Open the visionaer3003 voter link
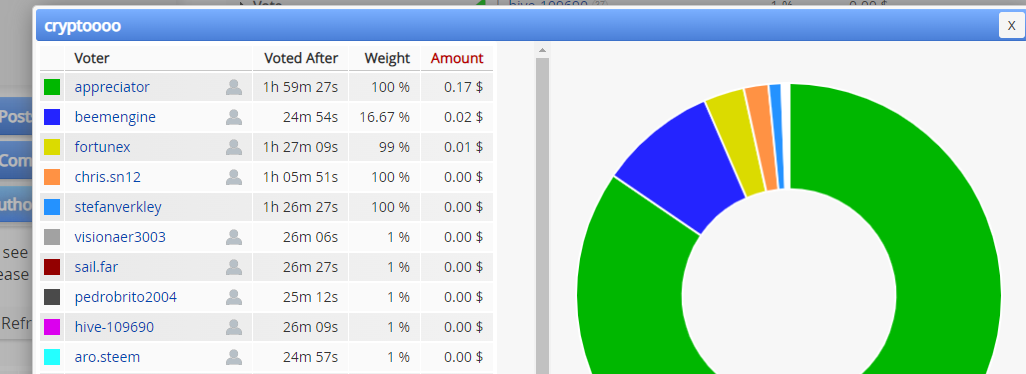Image resolution: width=1026 pixels, height=374 pixels. click(120, 237)
